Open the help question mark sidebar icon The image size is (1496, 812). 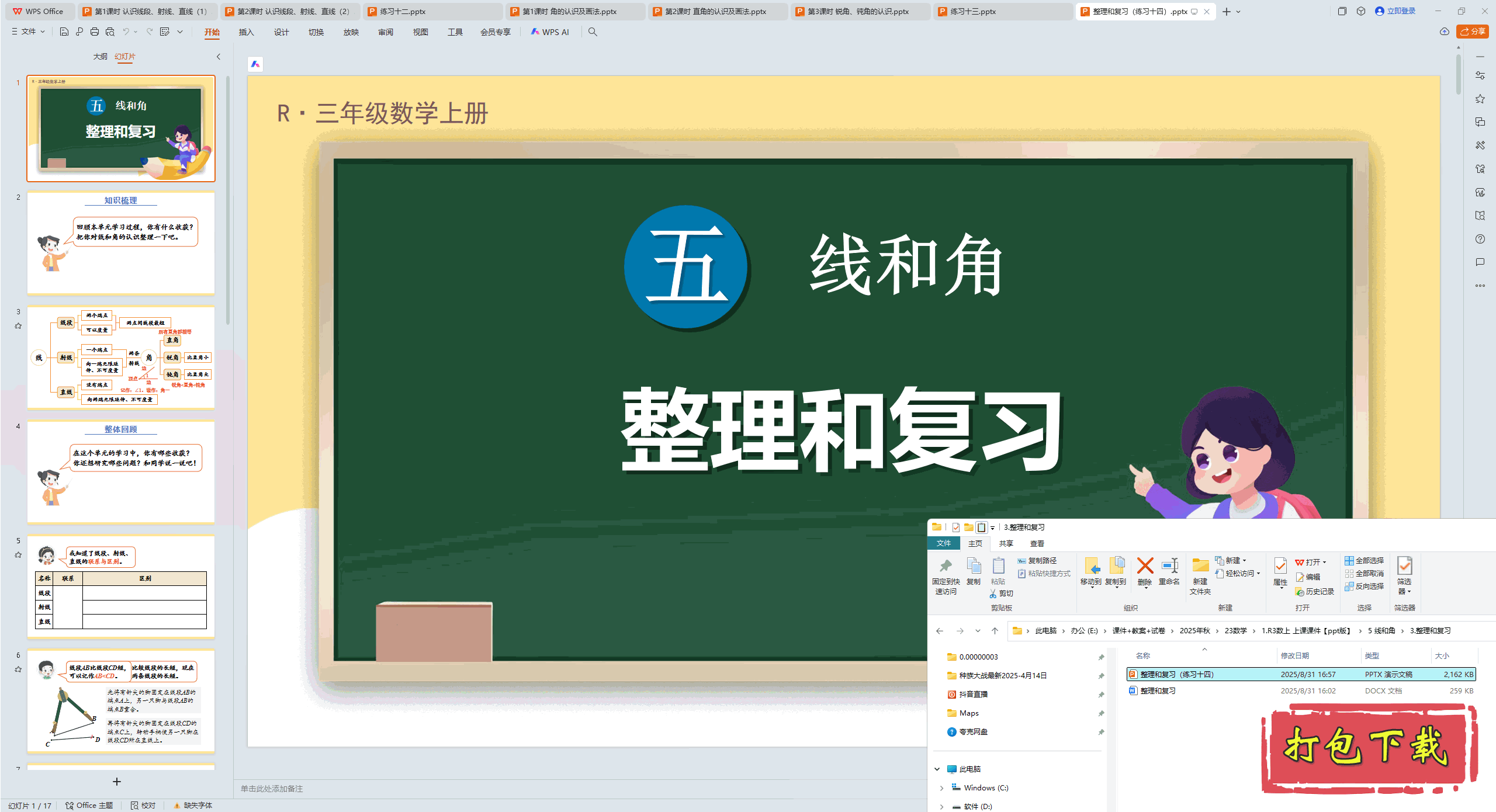tap(1480, 239)
